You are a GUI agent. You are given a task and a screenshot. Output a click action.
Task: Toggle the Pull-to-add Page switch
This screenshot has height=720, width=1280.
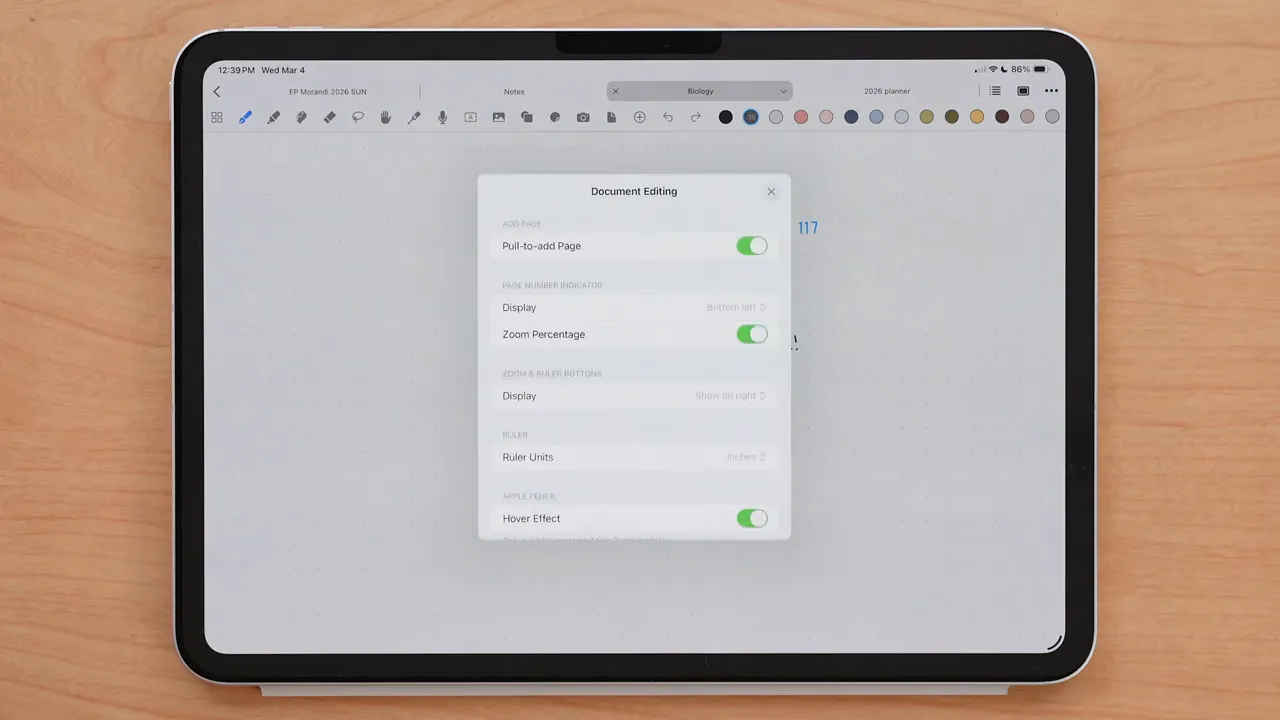(752, 246)
